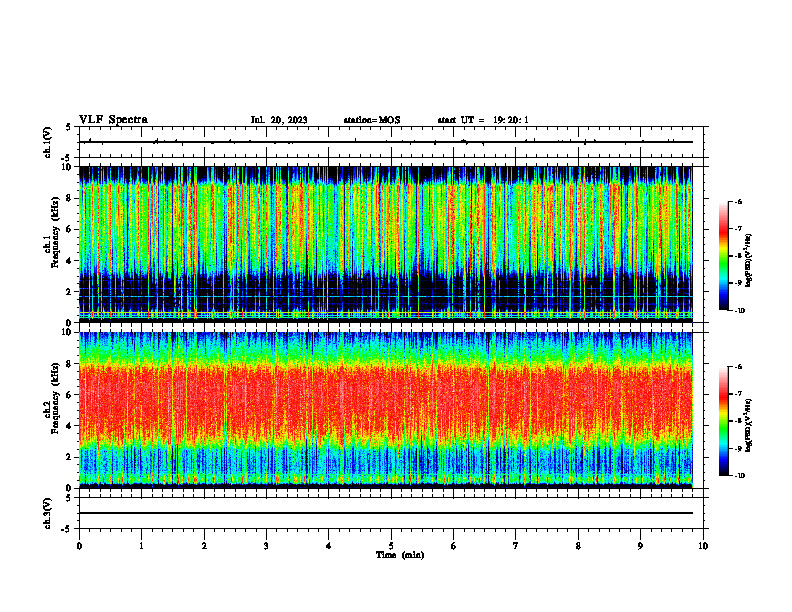Viewport: 792px width, 612px height.
Task: Click the ch.2 colorbar log(PSD) label
Action: click(748, 426)
